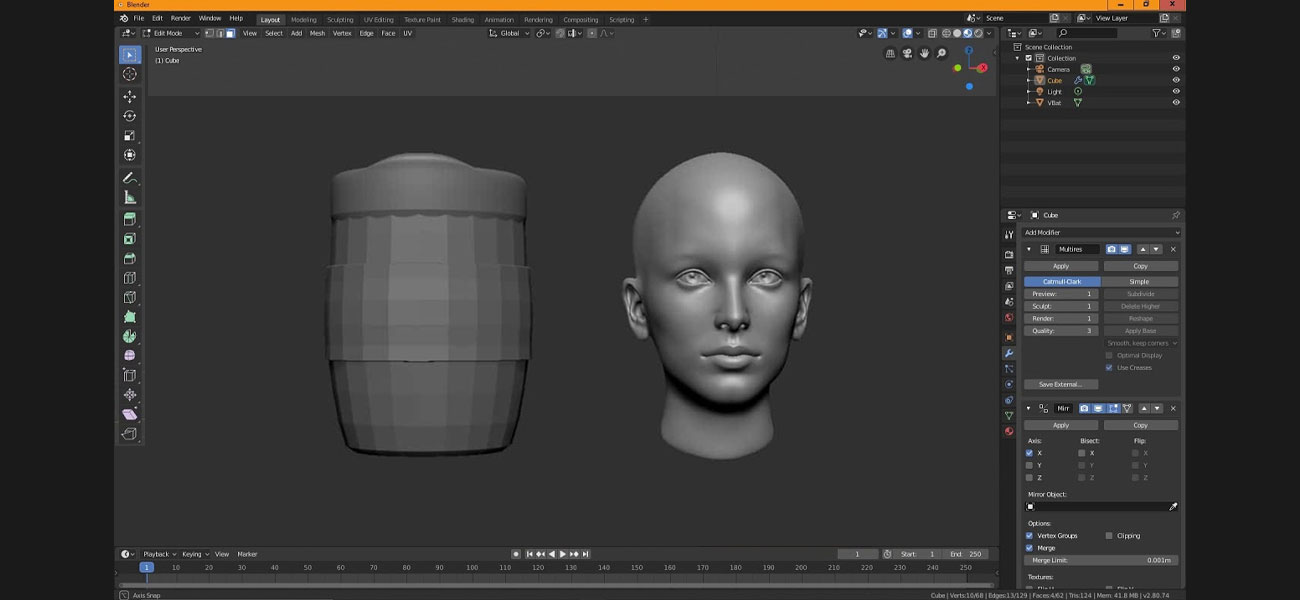Viewport: 1300px width, 600px height.
Task: Toggle proportional editing in the header
Action: [x=594, y=33]
